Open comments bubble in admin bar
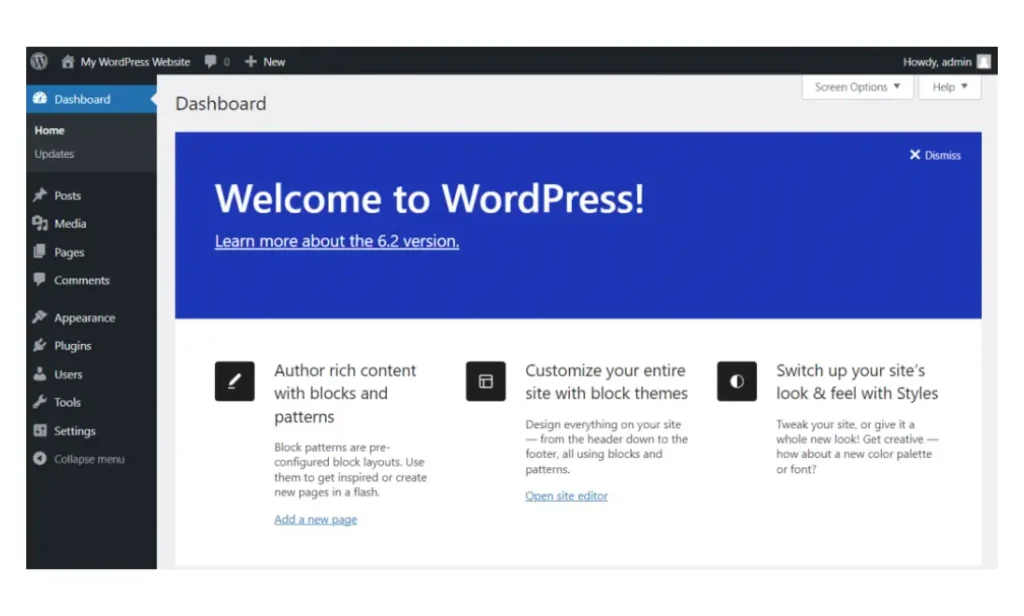The height and width of the screenshot is (616, 1024). (x=210, y=61)
